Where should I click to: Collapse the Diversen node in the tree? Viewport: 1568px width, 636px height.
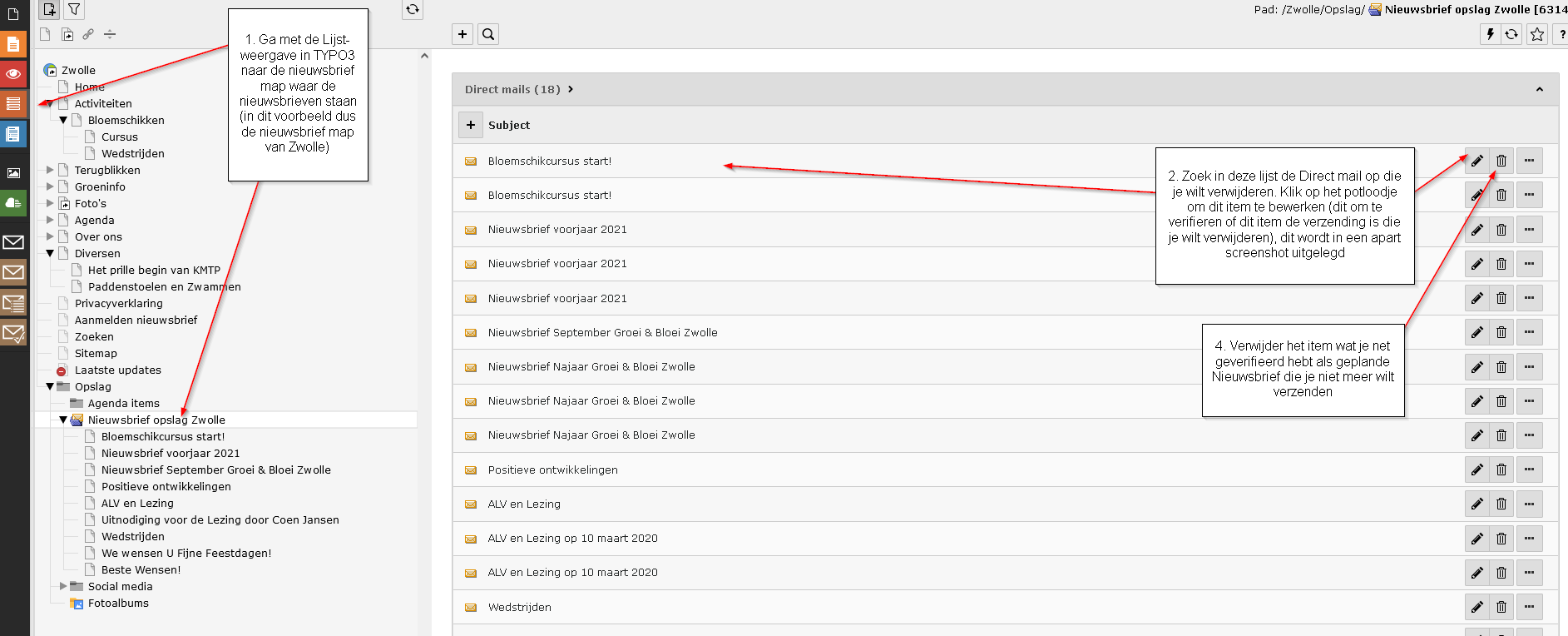[50, 253]
